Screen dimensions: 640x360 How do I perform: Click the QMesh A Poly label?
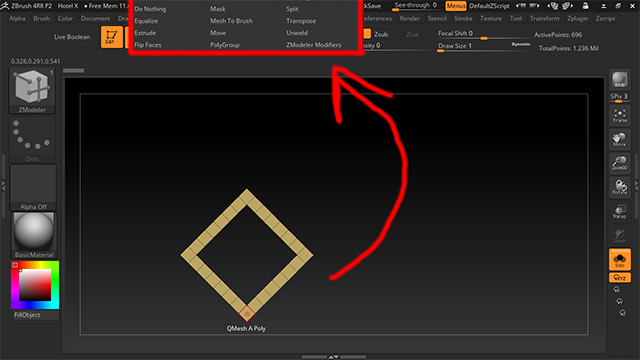click(246, 328)
